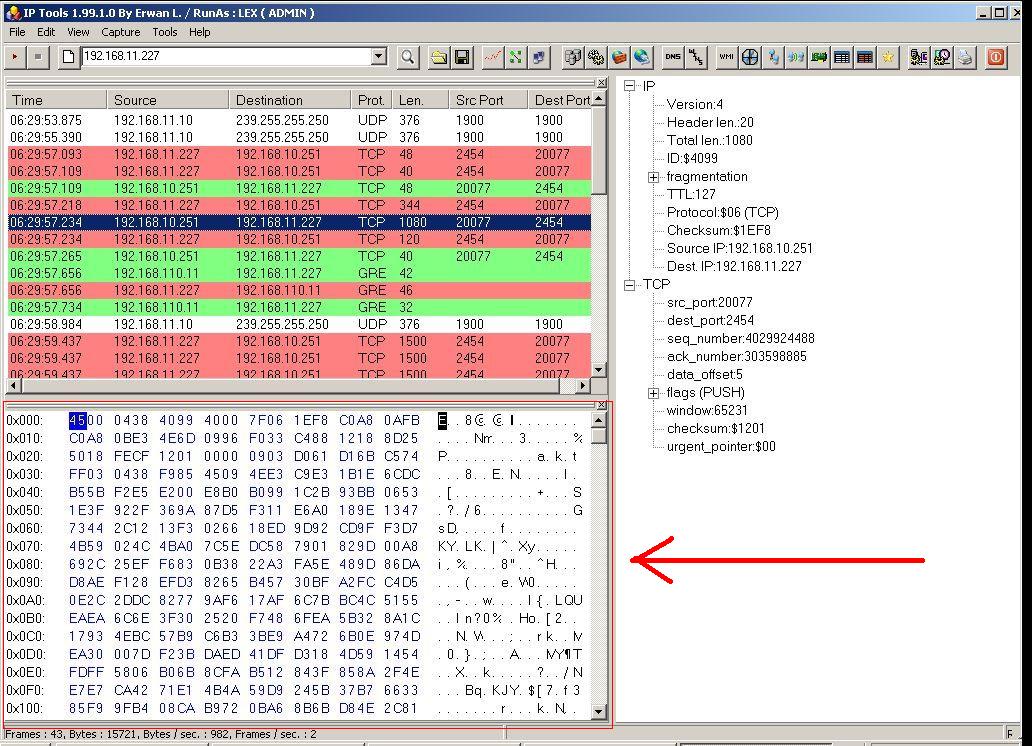Open a file with the folder icon

pos(439,57)
